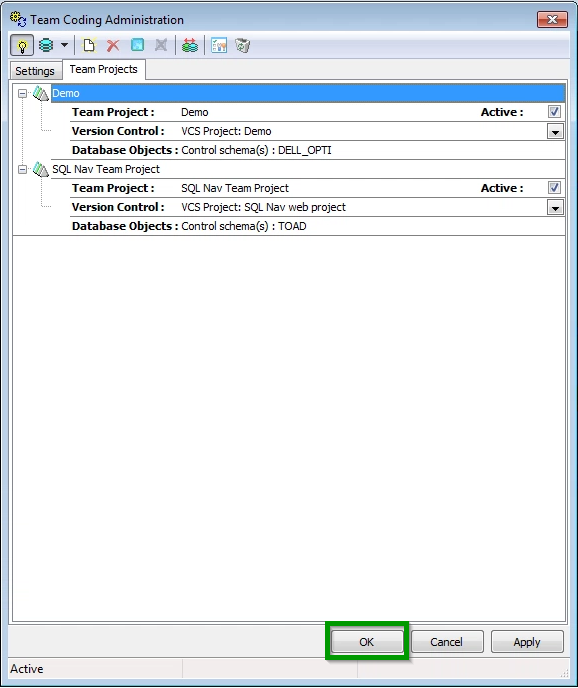
Task: Click the recycle bin toolbar icon
Action: click(243, 45)
